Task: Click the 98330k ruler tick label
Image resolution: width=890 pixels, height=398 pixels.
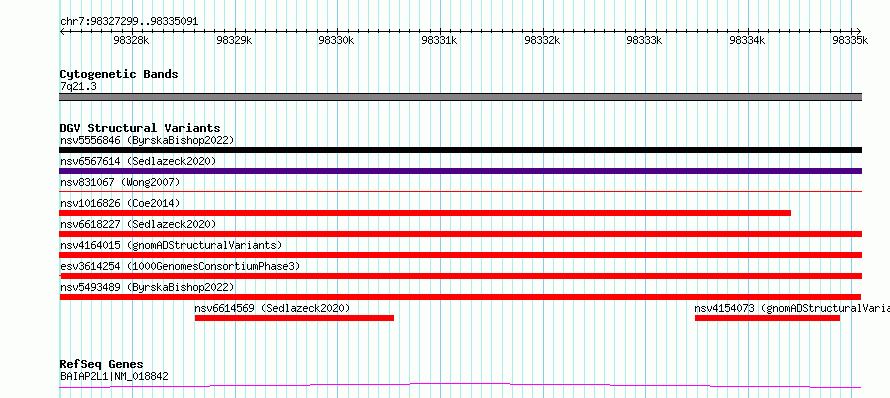Action: tap(337, 40)
